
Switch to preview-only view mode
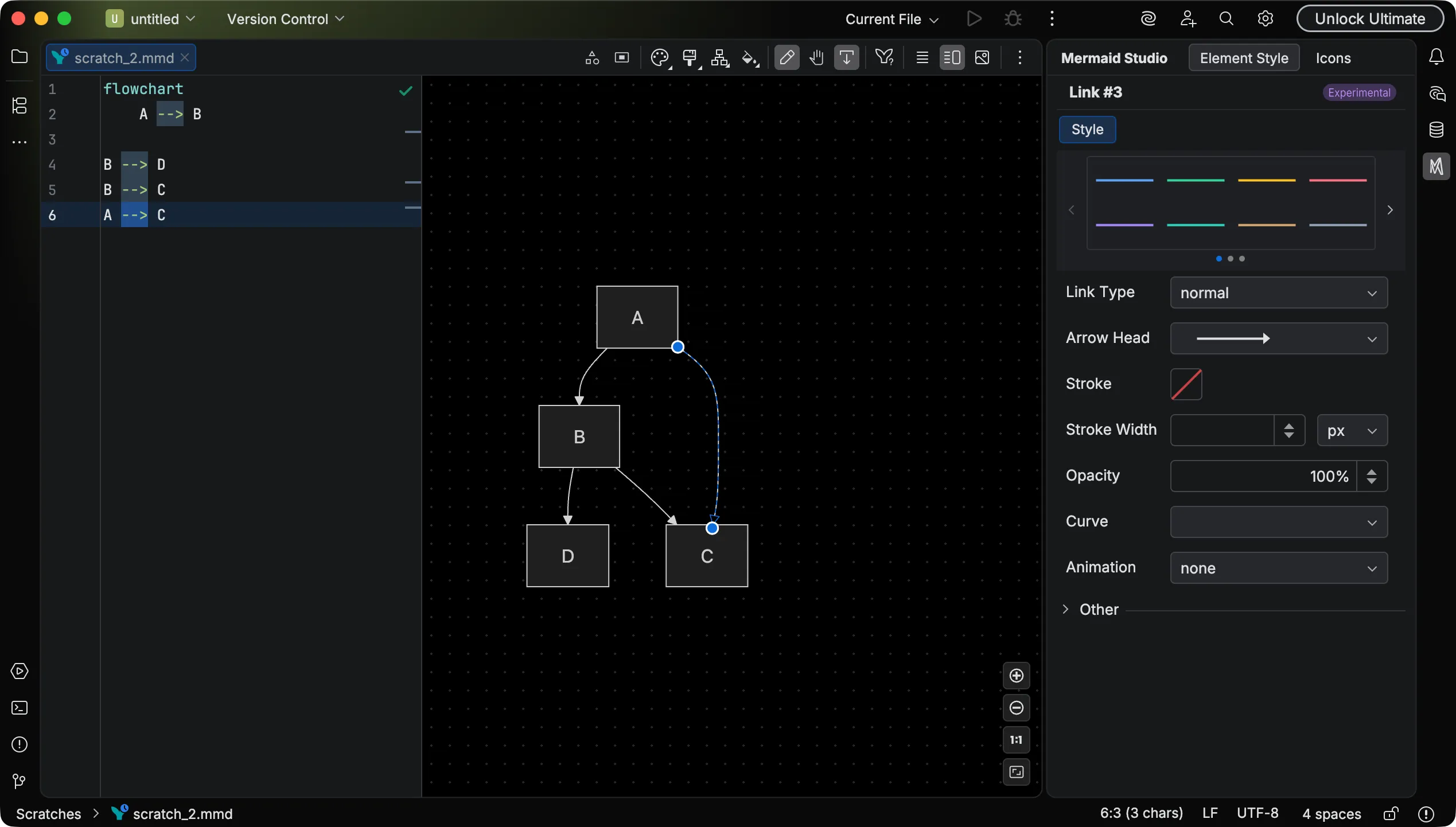pyautogui.click(x=982, y=57)
